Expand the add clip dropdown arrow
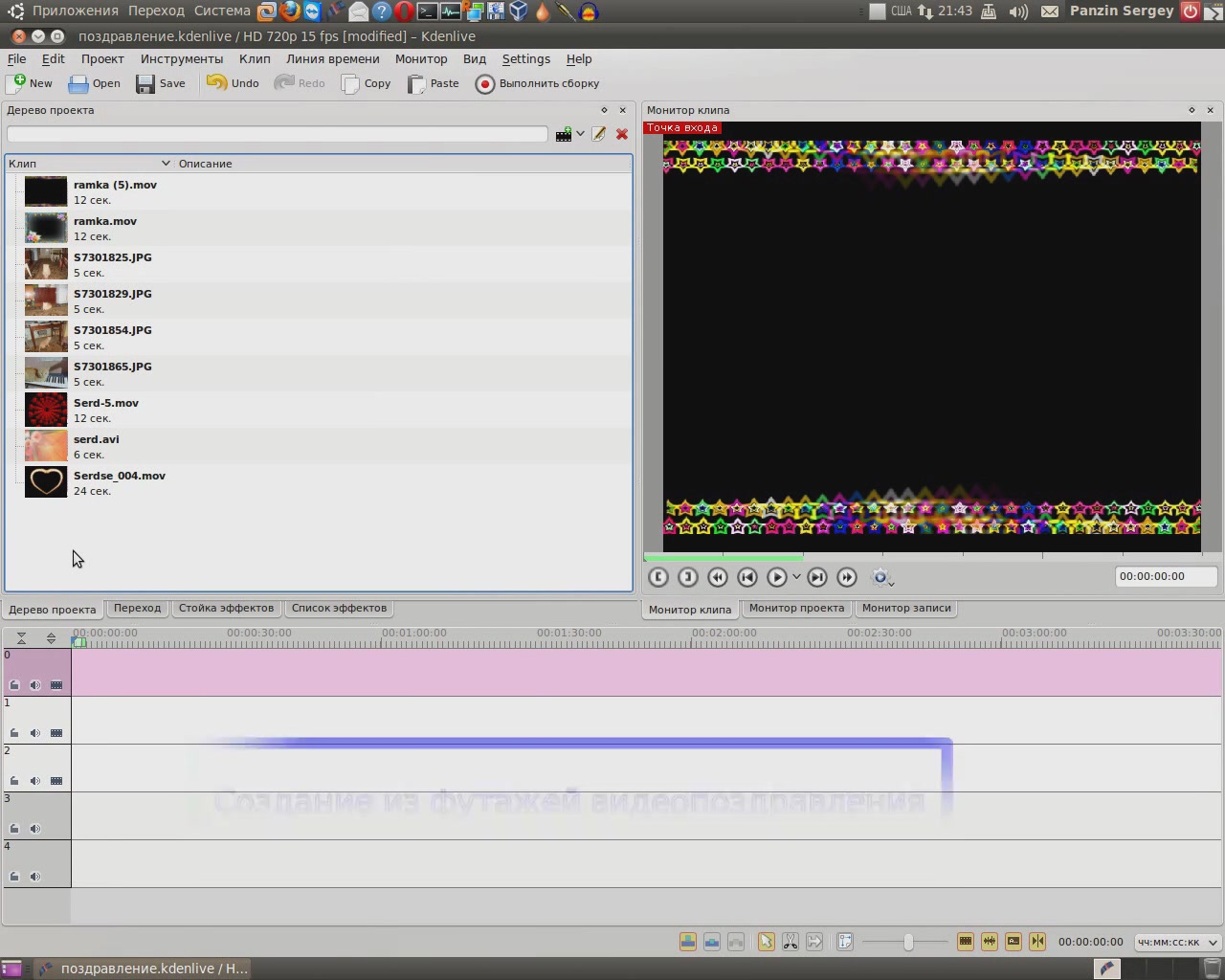 [580, 134]
